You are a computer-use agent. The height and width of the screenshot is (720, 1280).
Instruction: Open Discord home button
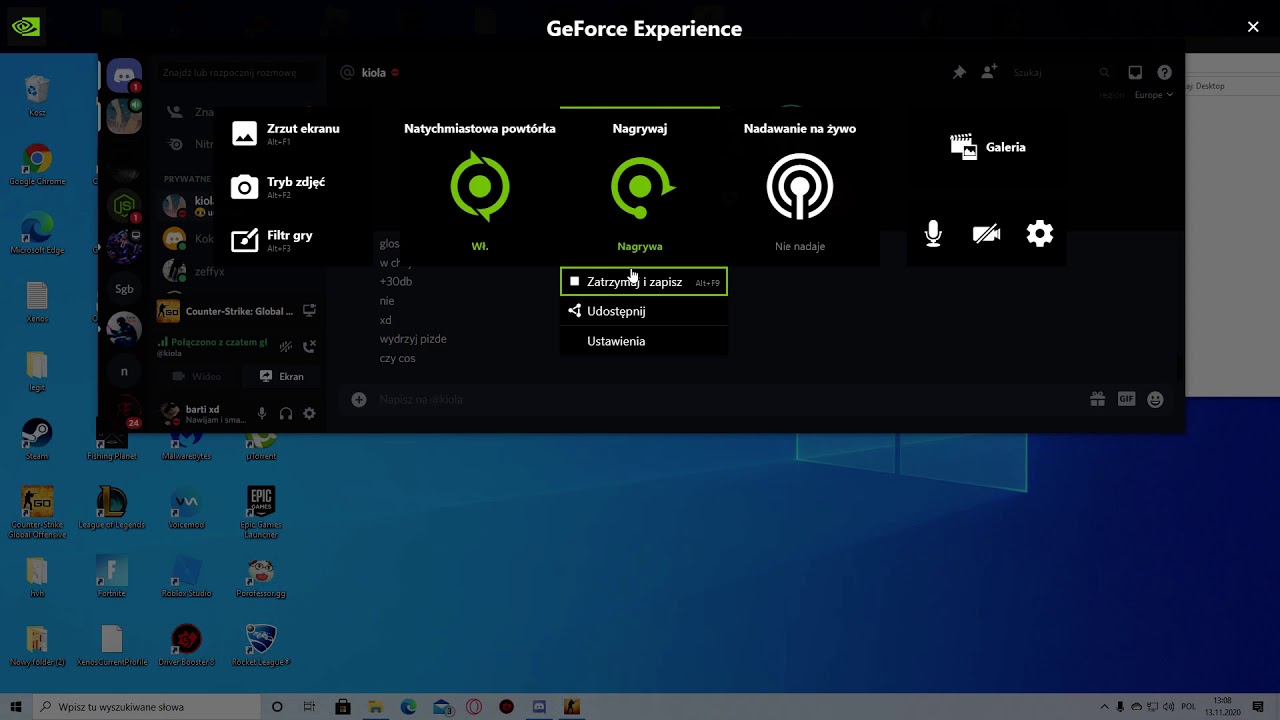[x=124, y=75]
